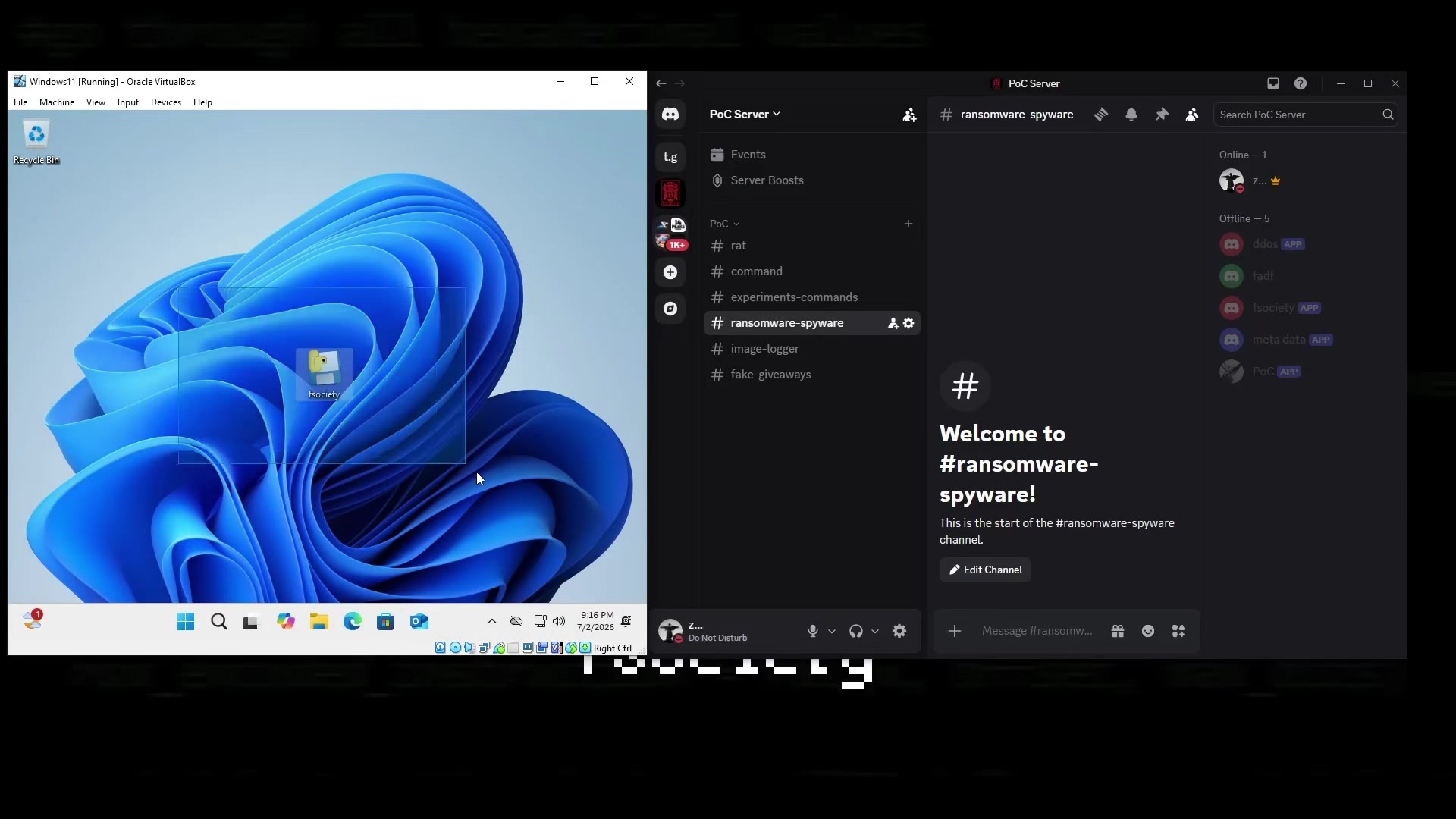Toggle Discord headphones deafen
The width and height of the screenshot is (1456, 819).
(x=856, y=631)
